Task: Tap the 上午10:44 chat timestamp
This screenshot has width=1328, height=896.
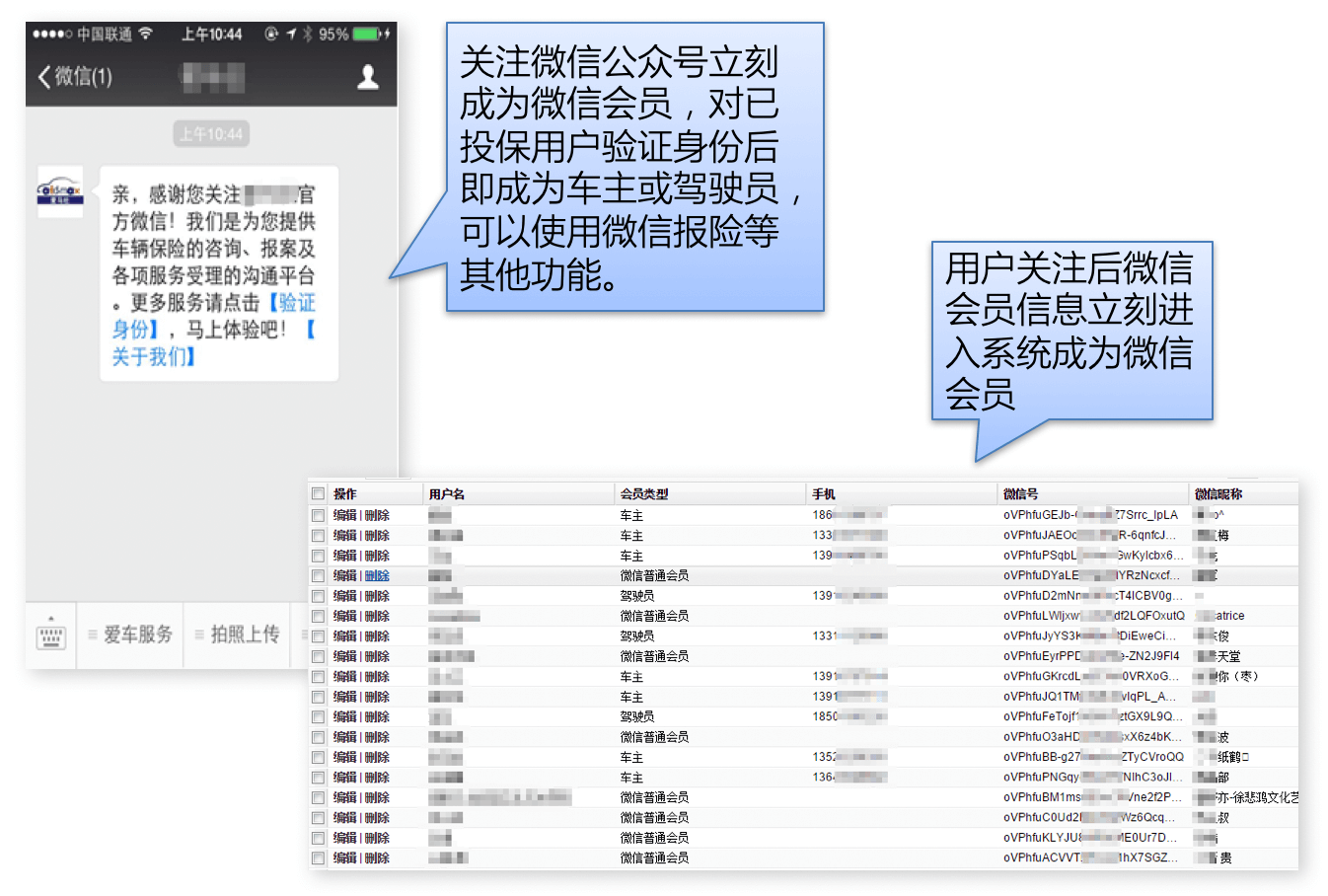Action: tap(211, 133)
